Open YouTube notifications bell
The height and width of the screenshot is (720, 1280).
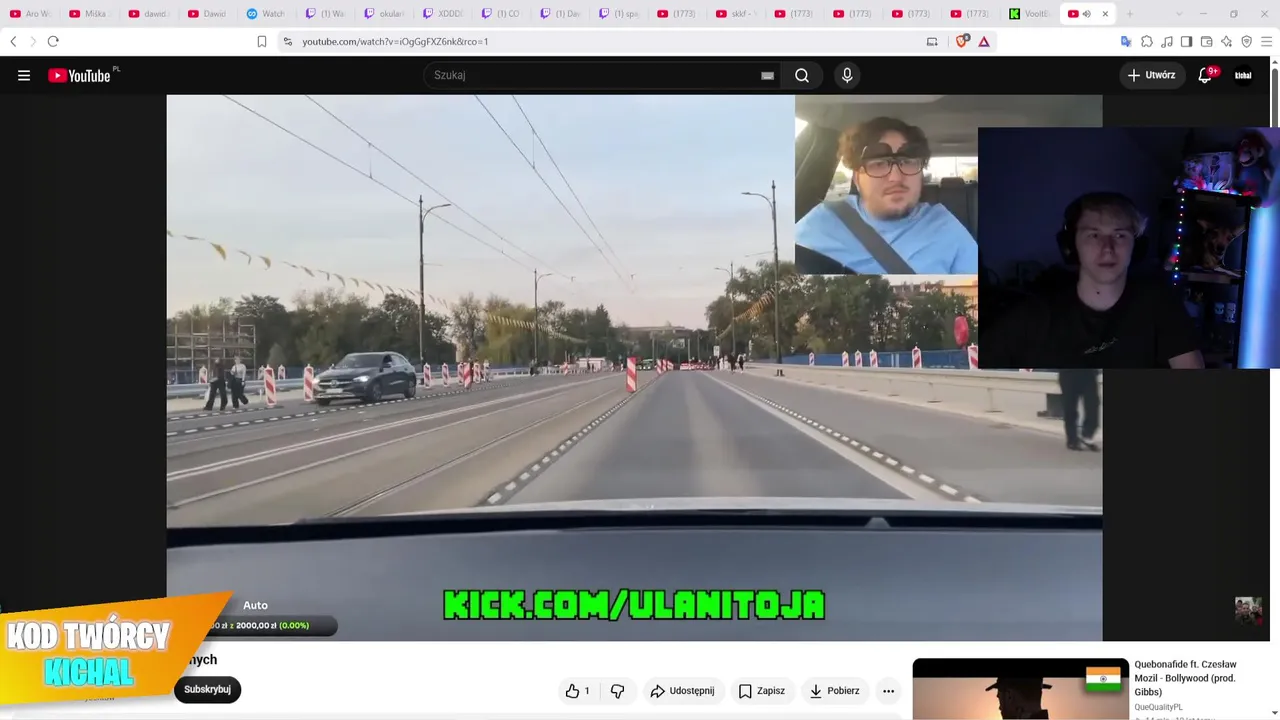pyautogui.click(x=1205, y=75)
